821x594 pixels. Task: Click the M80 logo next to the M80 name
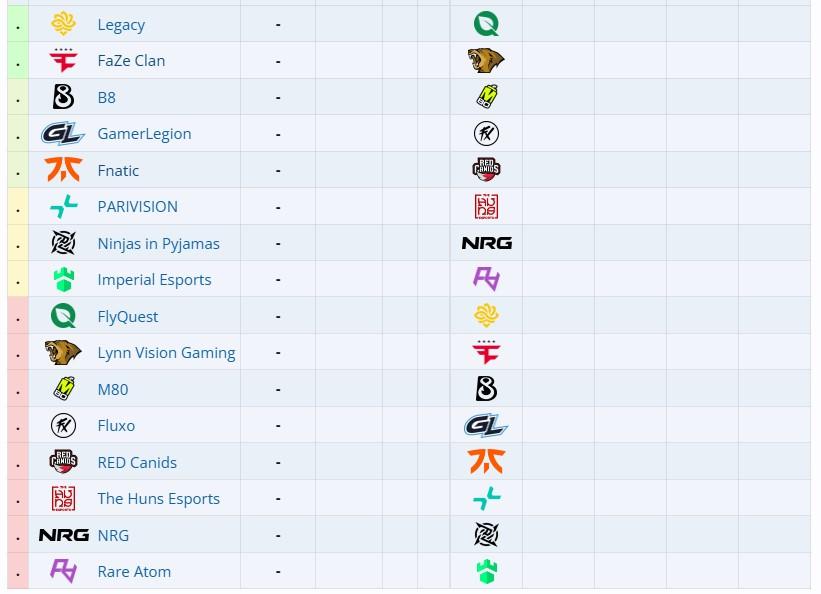tap(63, 389)
